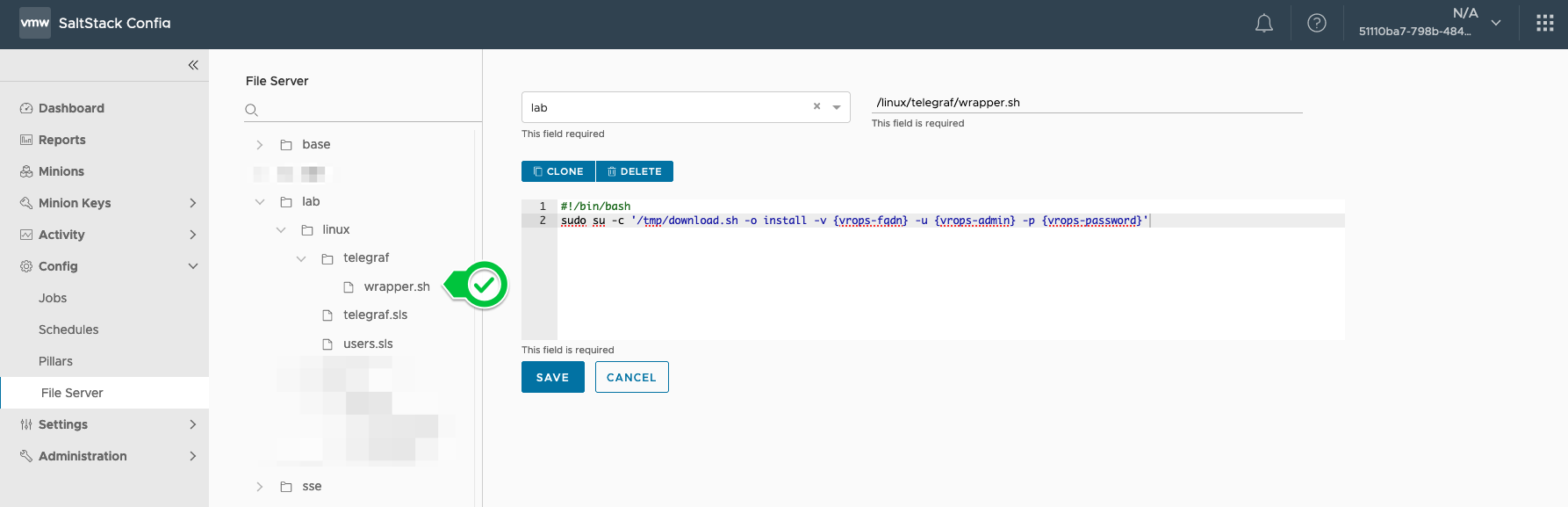Open the user account dropdown chevron

[1496, 23]
